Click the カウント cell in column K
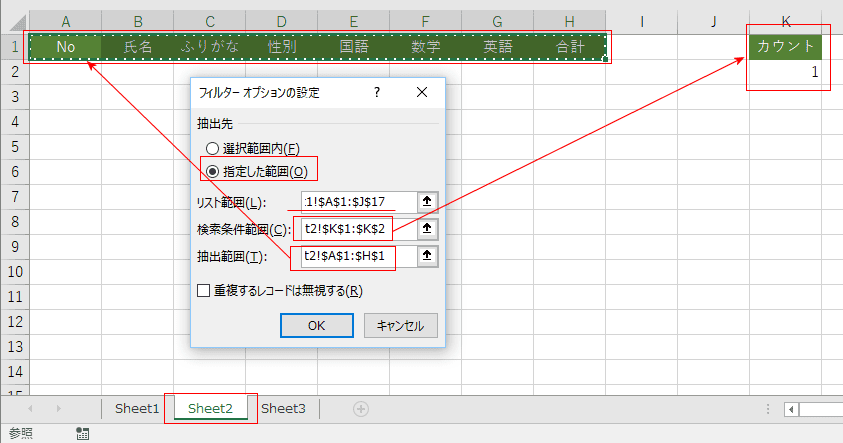The height and width of the screenshot is (443, 843). click(785, 47)
